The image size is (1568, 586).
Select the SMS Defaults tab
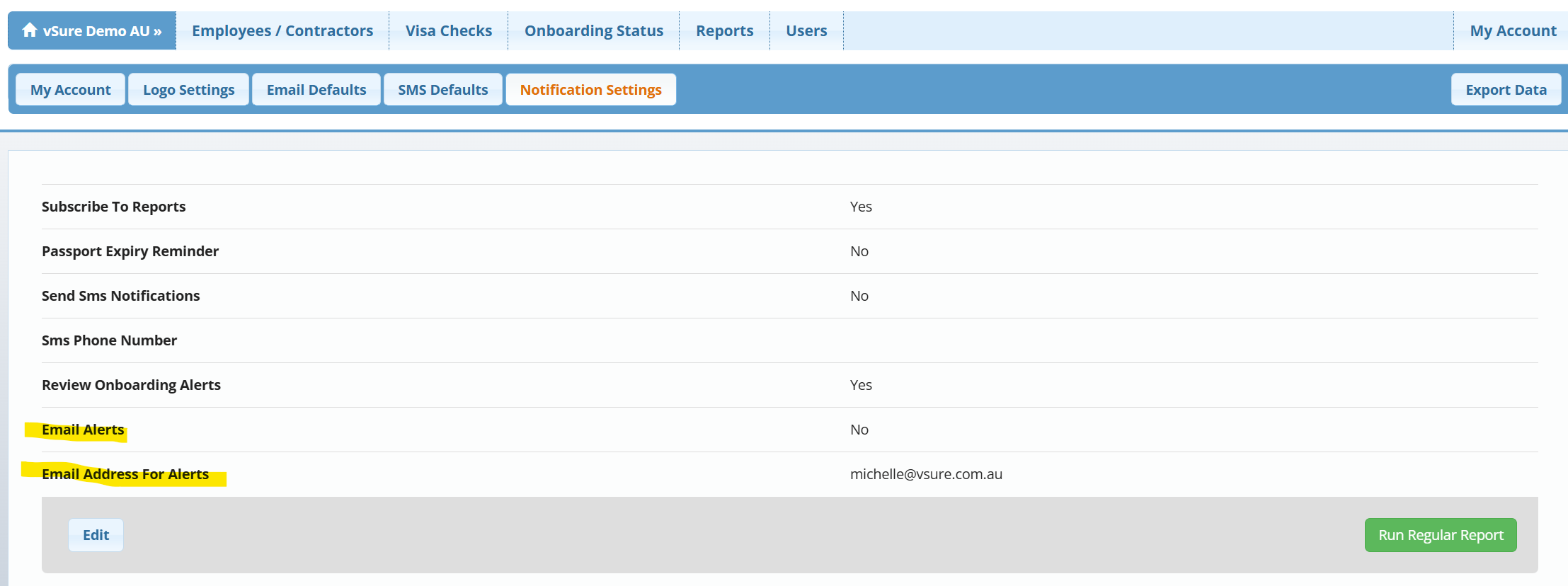(x=442, y=90)
